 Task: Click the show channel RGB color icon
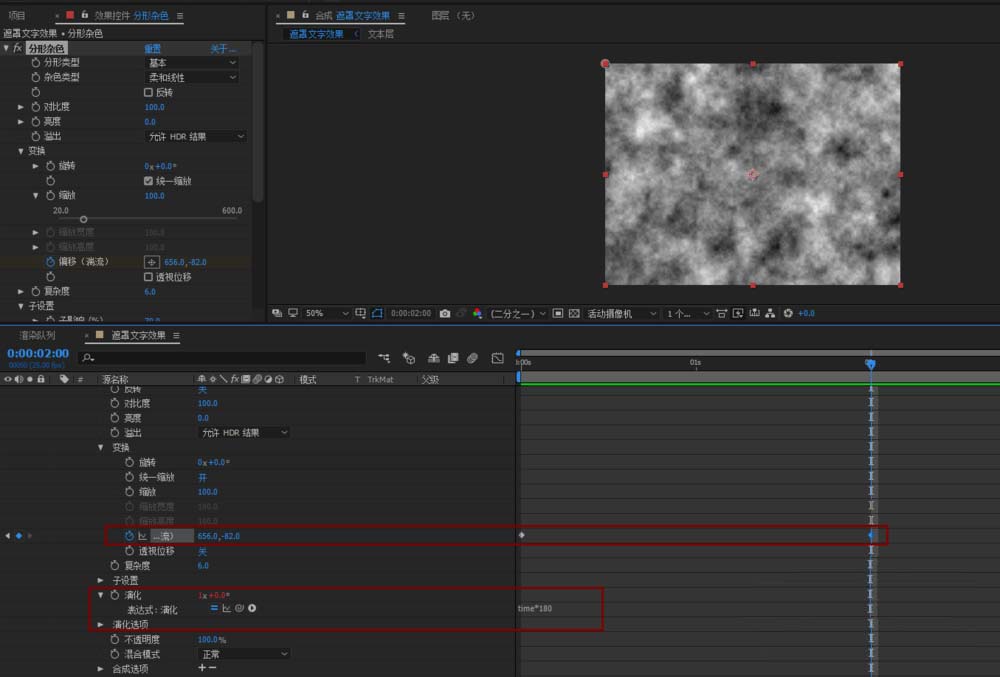point(477,313)
